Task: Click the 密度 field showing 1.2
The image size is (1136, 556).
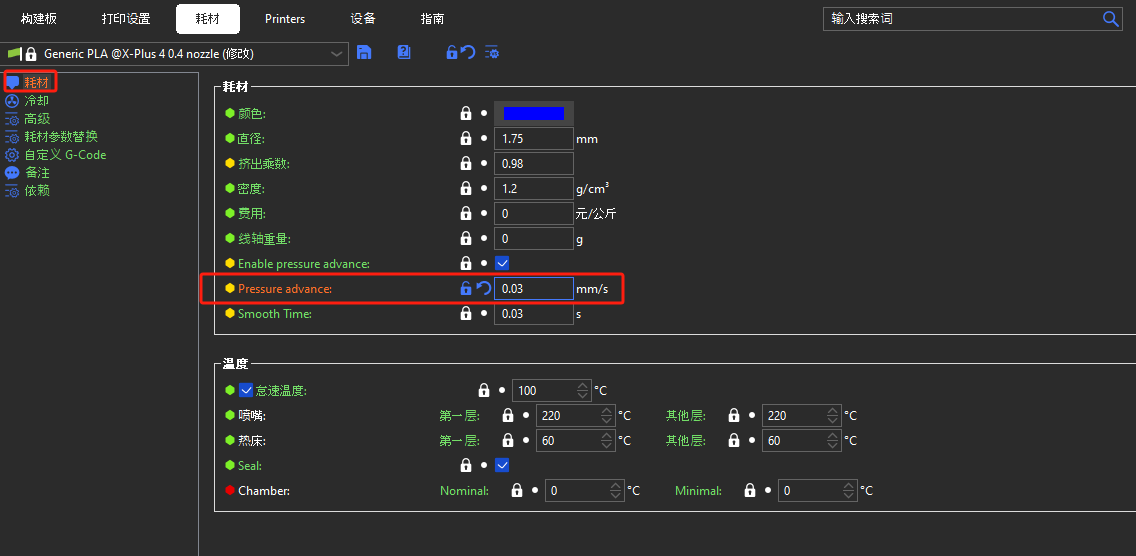Action: click(534, 188)
